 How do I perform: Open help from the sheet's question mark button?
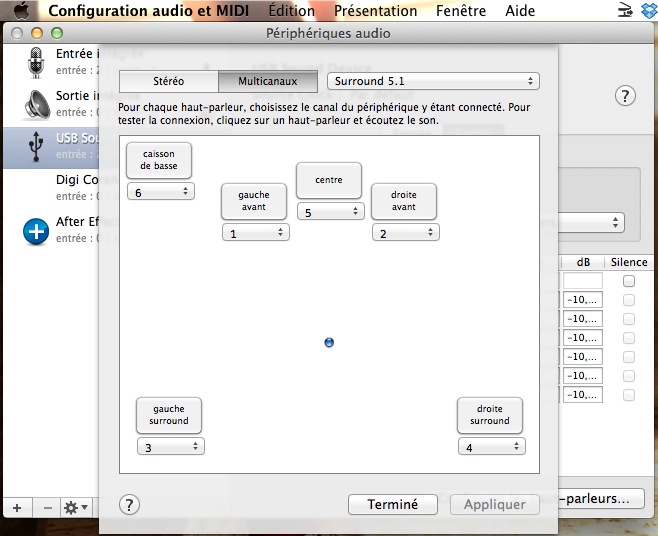[x=129, y=505]
